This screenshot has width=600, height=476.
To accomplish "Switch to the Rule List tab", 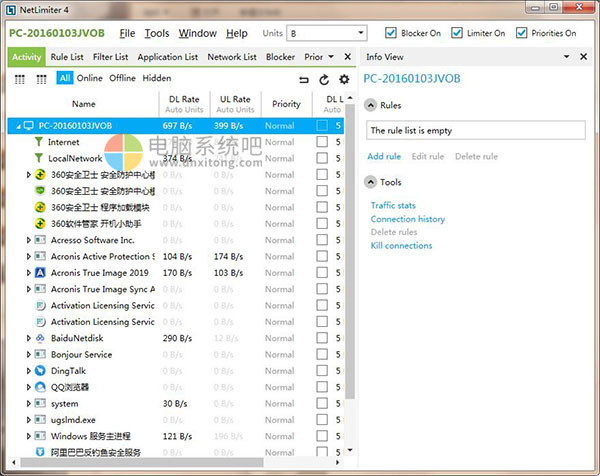I will (67, 57).
